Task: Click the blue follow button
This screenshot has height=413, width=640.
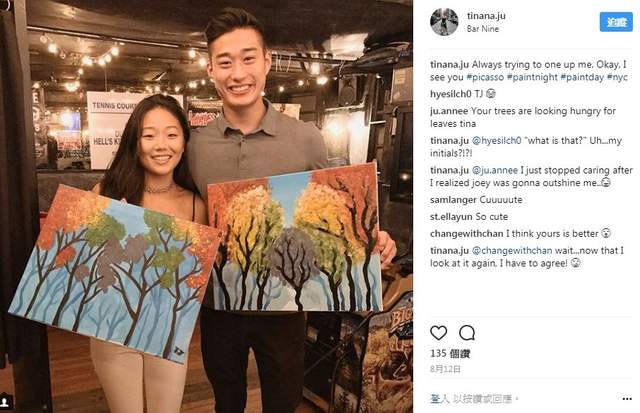Action: point(616,22)
